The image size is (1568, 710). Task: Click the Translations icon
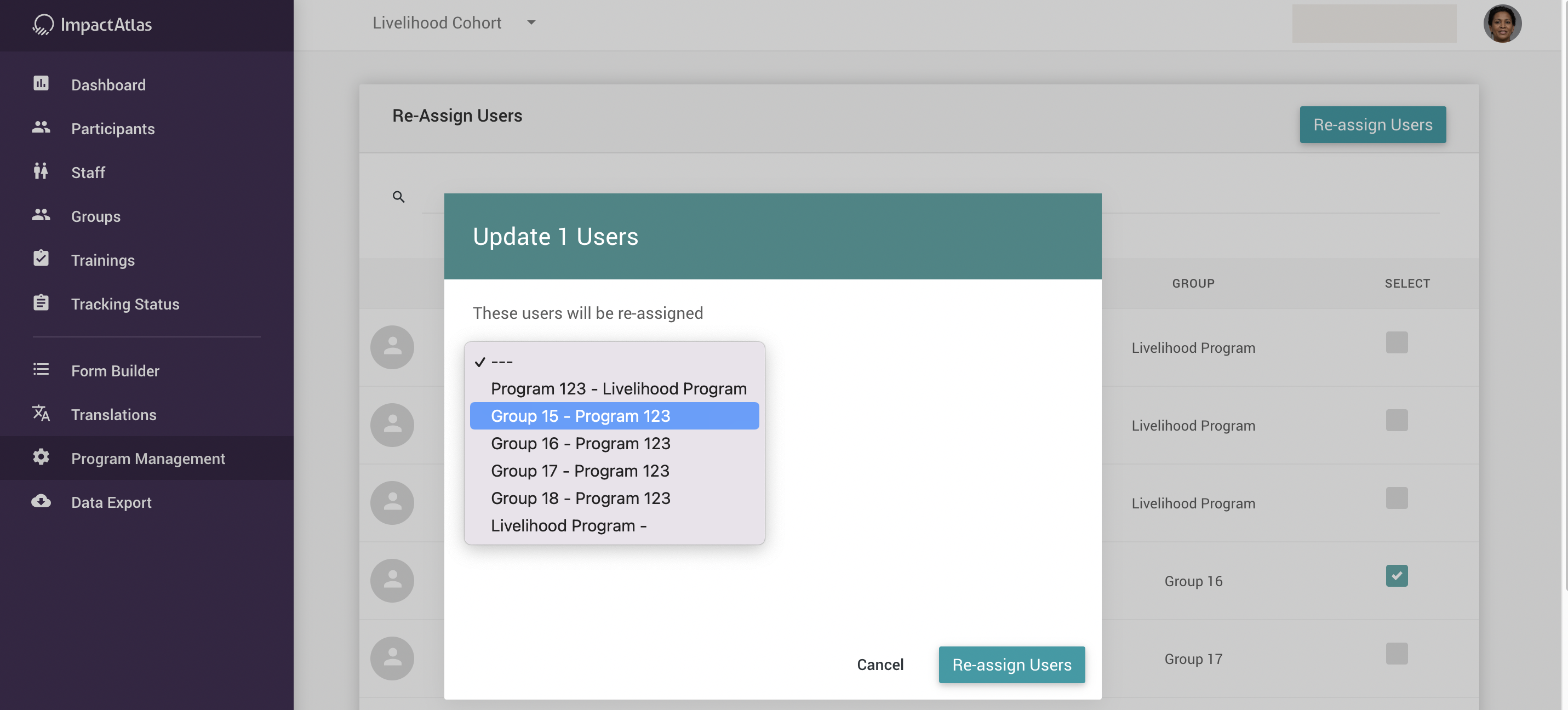41,414
